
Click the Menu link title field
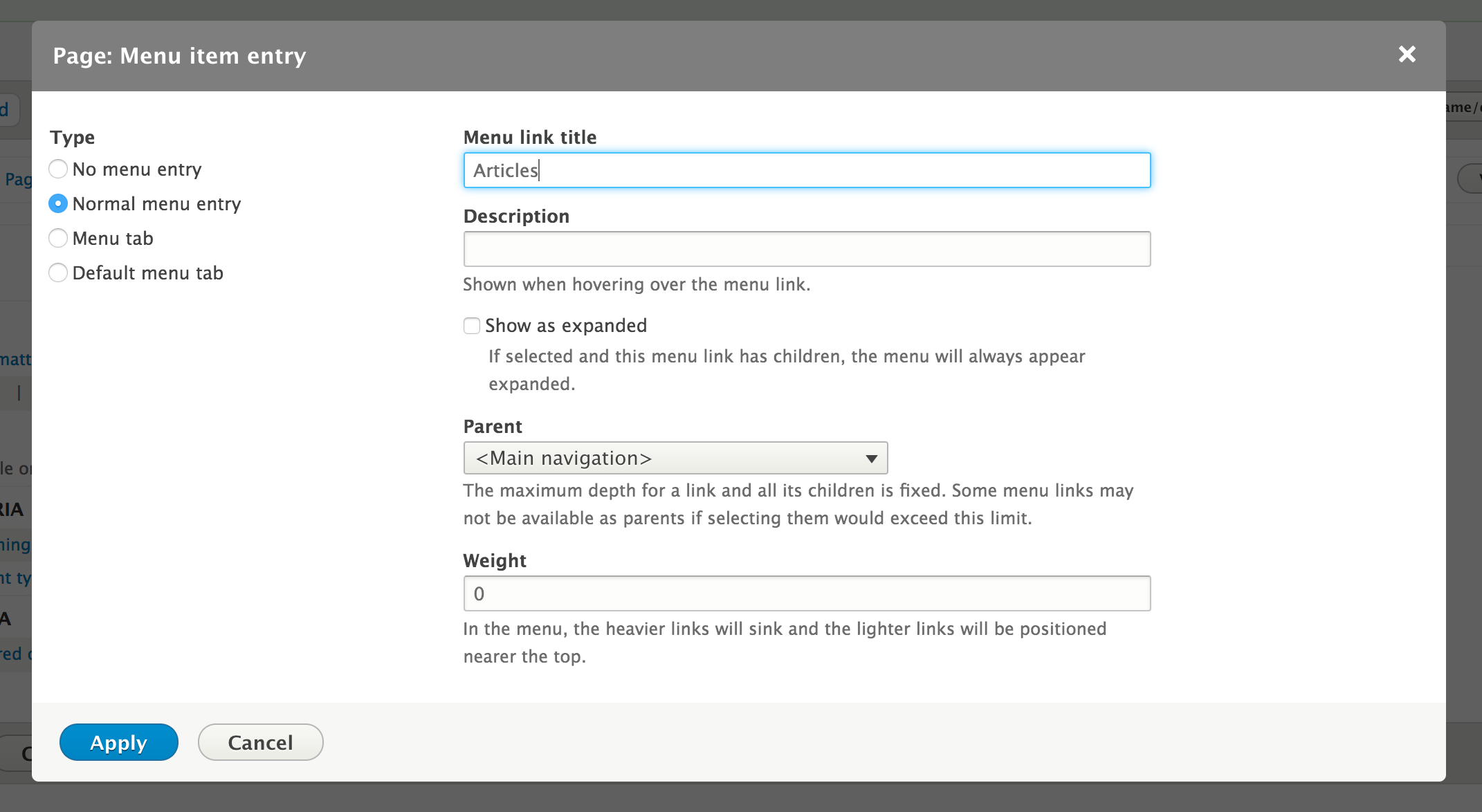(807, 170)
